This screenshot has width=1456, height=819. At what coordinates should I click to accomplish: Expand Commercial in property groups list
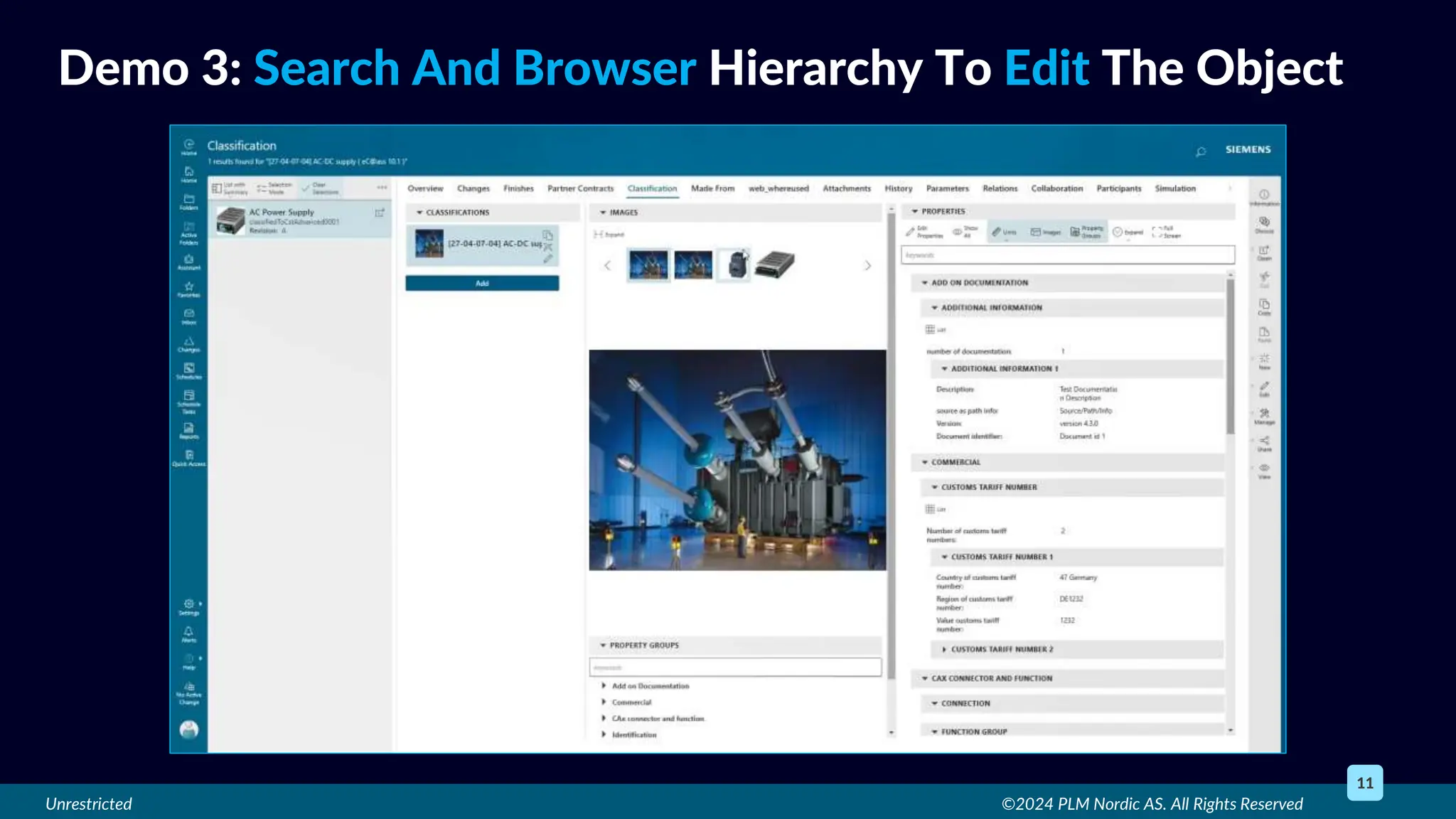(604, 702)
